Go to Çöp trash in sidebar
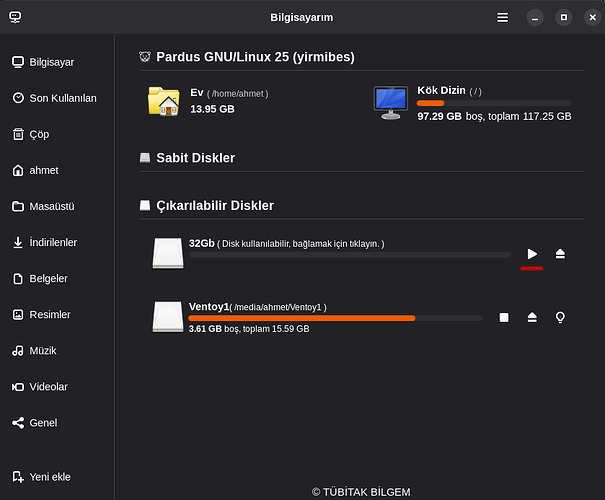Image resolution: width=605 pixels, height=500 pixels. click(x=38, y=134)
